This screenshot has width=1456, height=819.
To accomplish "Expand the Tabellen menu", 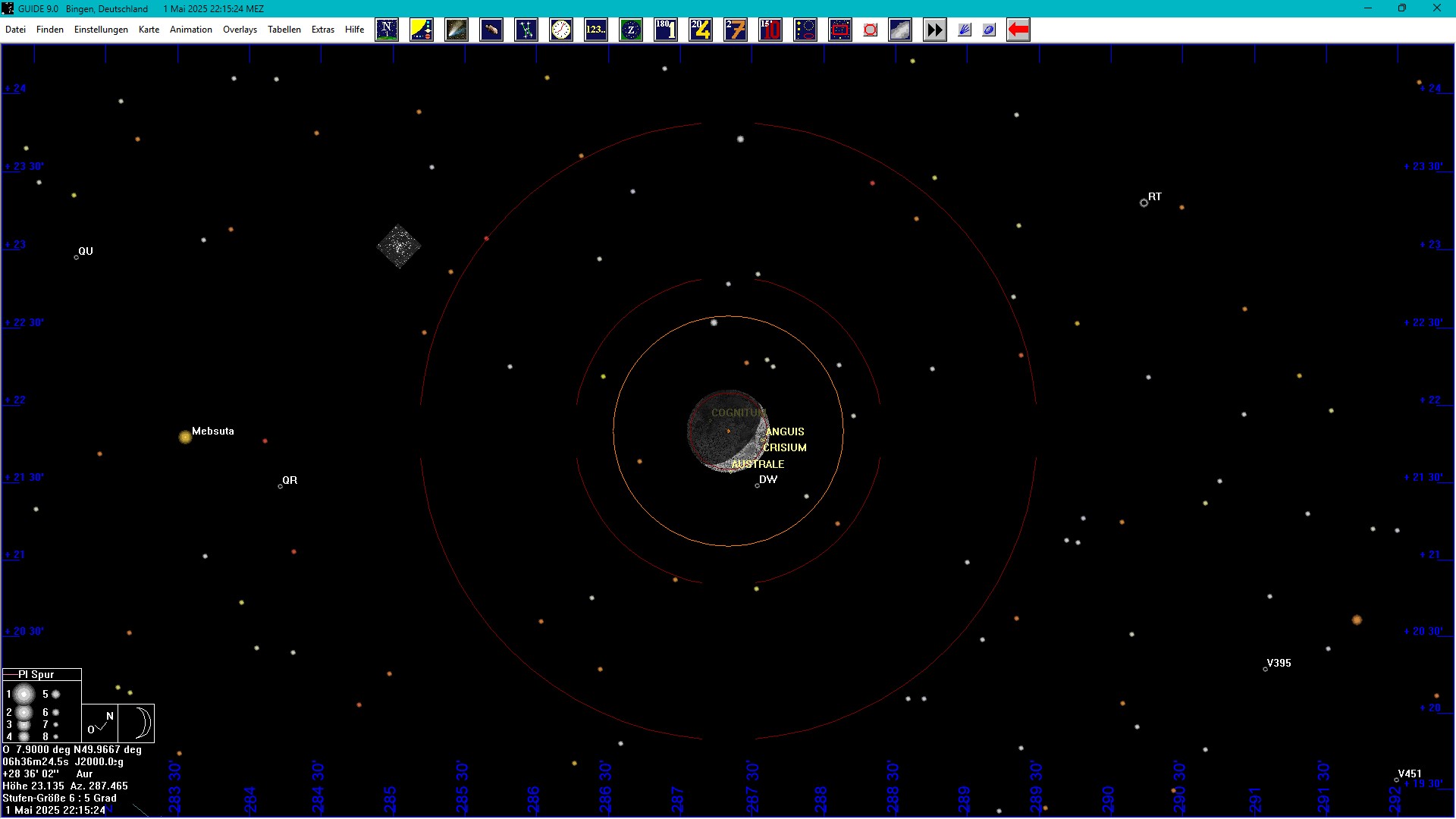I will pos(284,30).
